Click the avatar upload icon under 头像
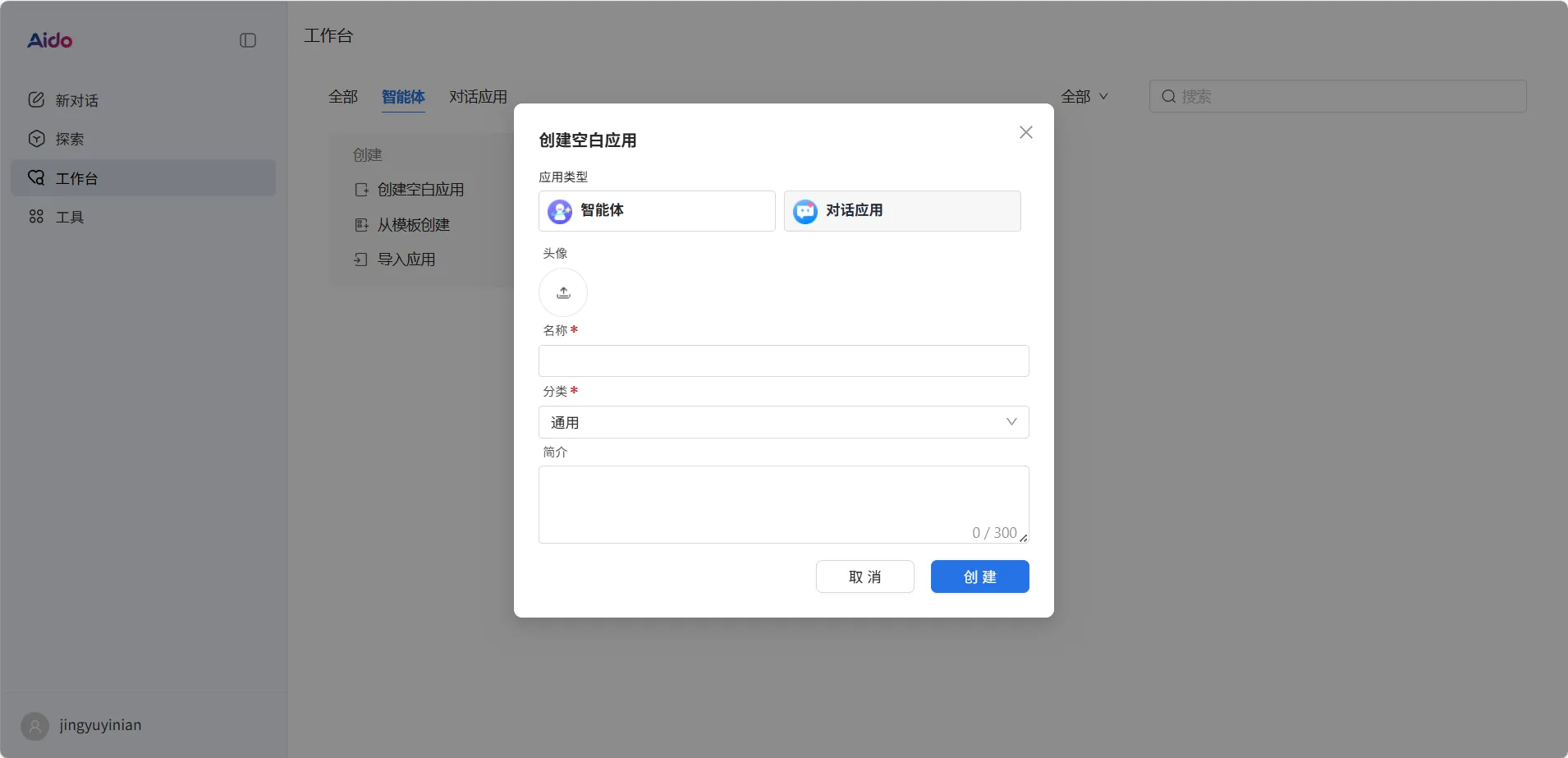This screenshot has width=1568, height=758. 563,292
